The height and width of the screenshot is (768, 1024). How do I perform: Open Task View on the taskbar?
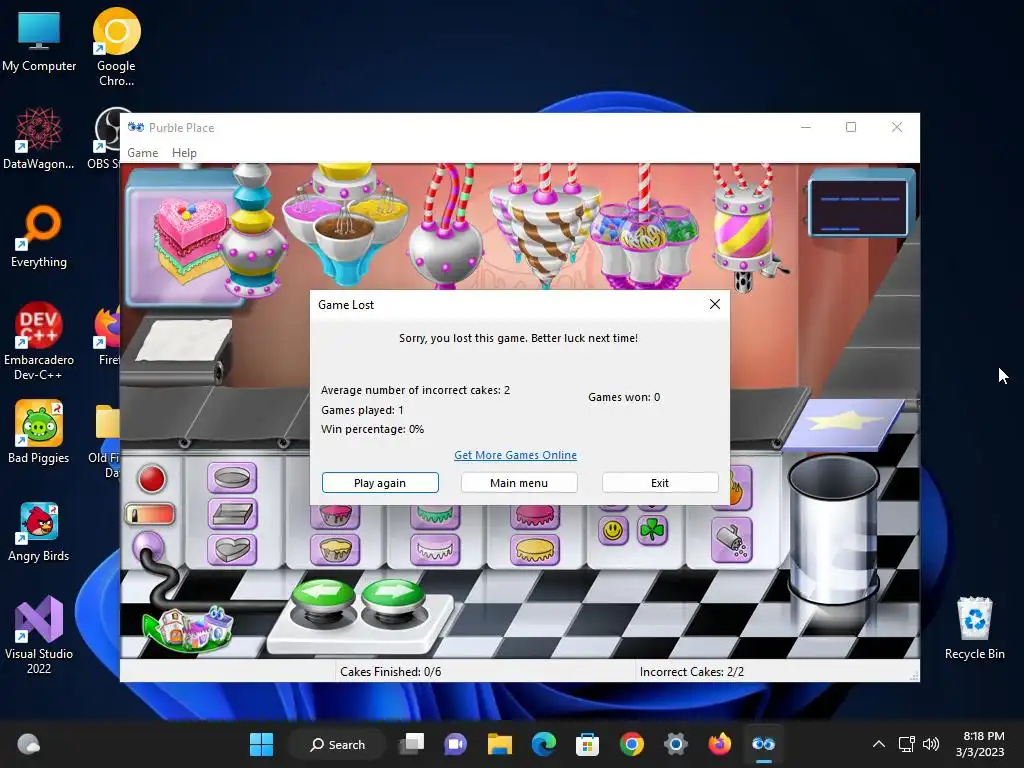(412, 744)
